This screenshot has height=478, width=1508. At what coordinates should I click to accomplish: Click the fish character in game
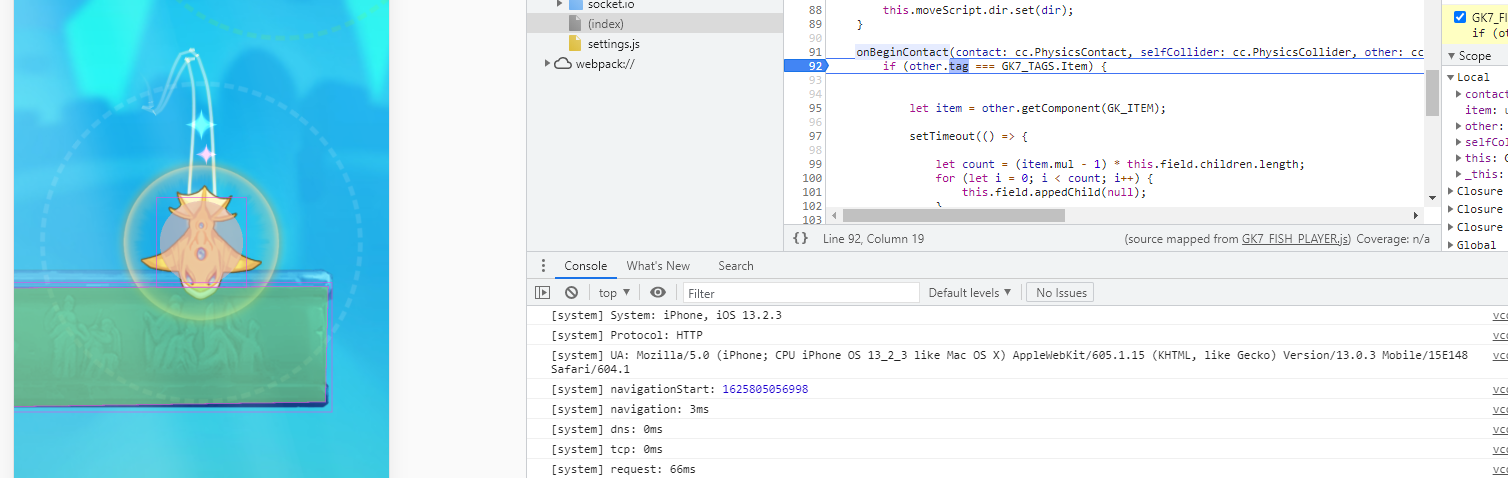202,241
